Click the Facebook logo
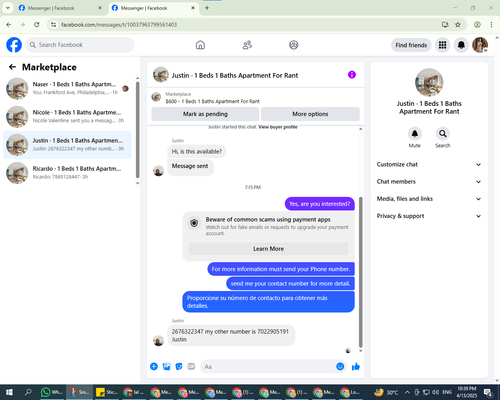The width and height of the screenshot is (500, 400). click(x=14, y=45)
